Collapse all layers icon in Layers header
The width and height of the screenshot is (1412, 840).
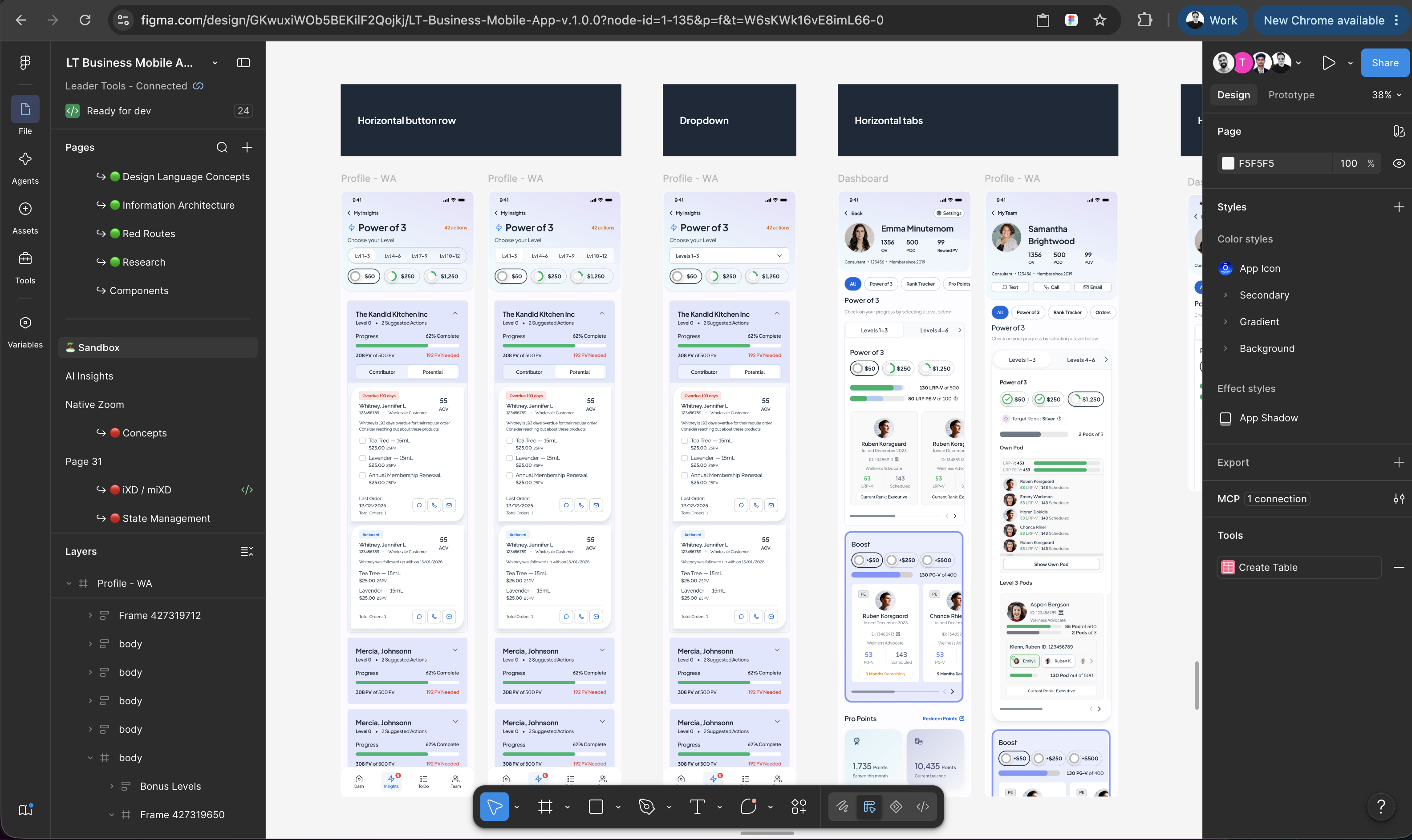pos(247,551)
